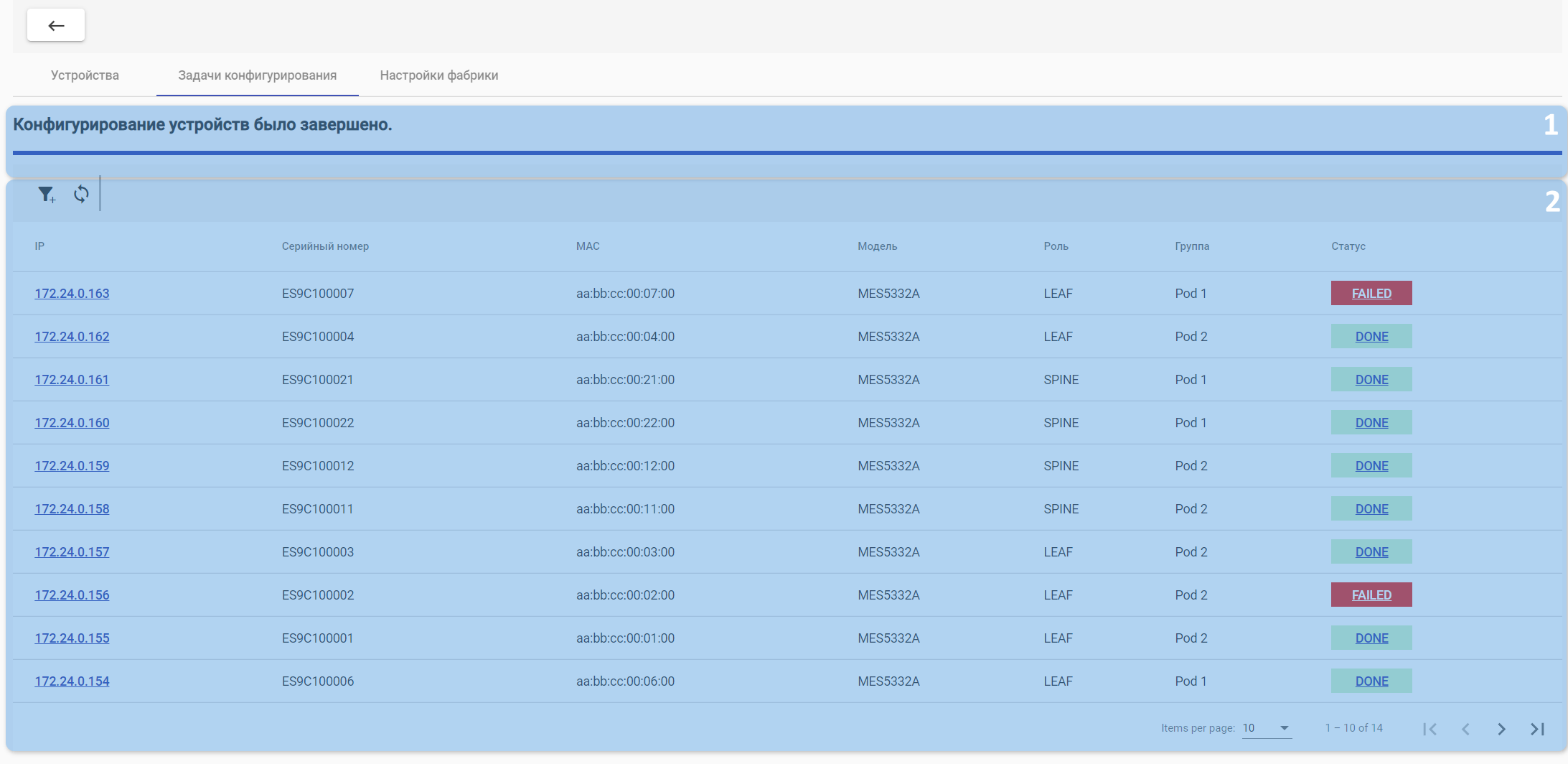Select MAC address aa:bb:cc:00:11:00 cell
This screenshot has height=764, width=1568.
[625, 509]
